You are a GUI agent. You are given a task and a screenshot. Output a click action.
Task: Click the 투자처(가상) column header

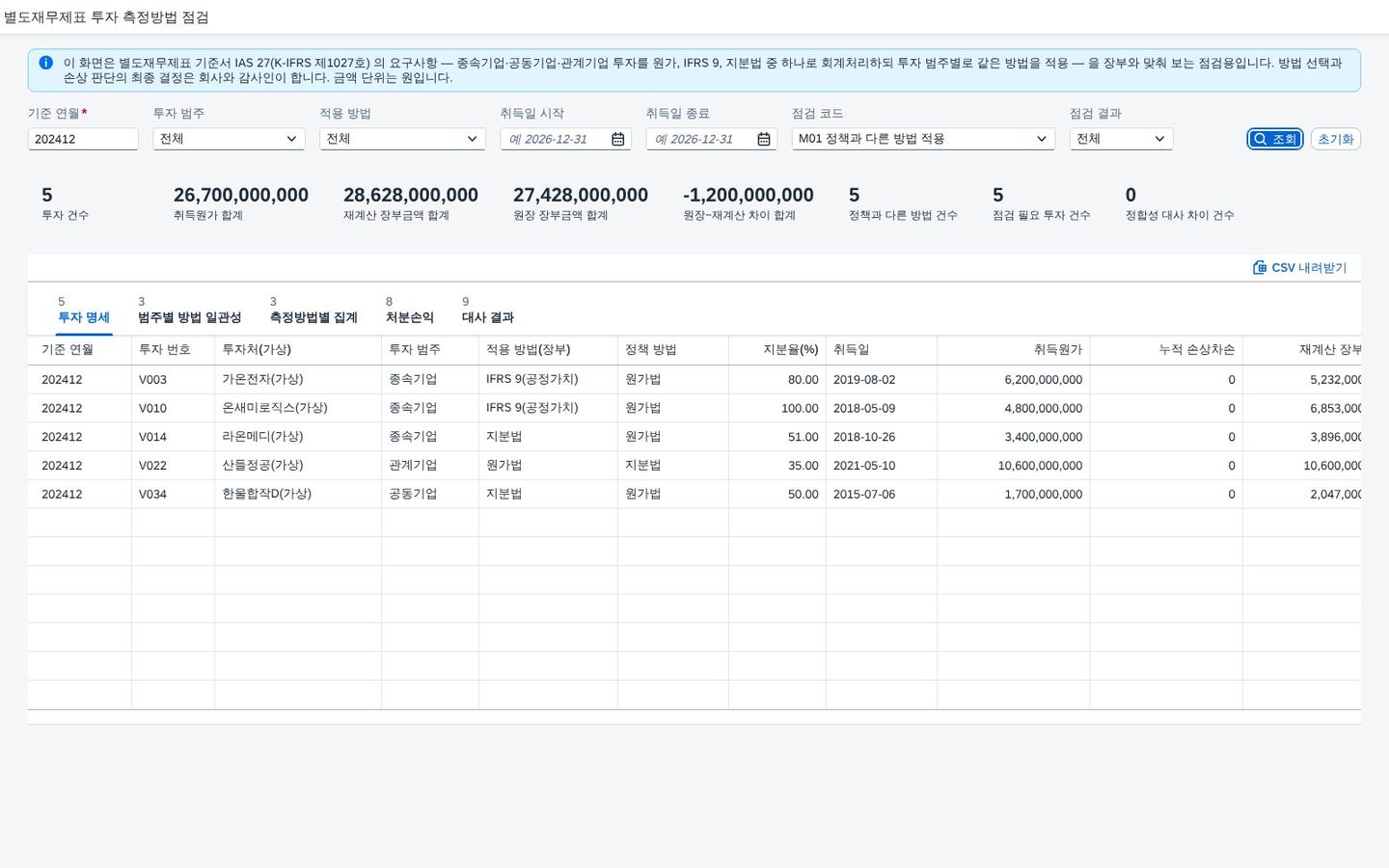[298, 350]
